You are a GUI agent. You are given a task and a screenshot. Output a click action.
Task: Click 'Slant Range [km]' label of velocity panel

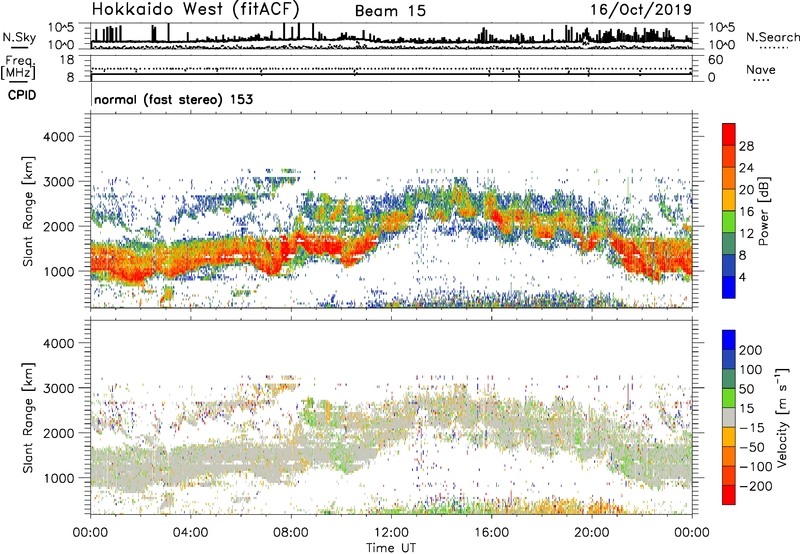(x=28, y=418)
